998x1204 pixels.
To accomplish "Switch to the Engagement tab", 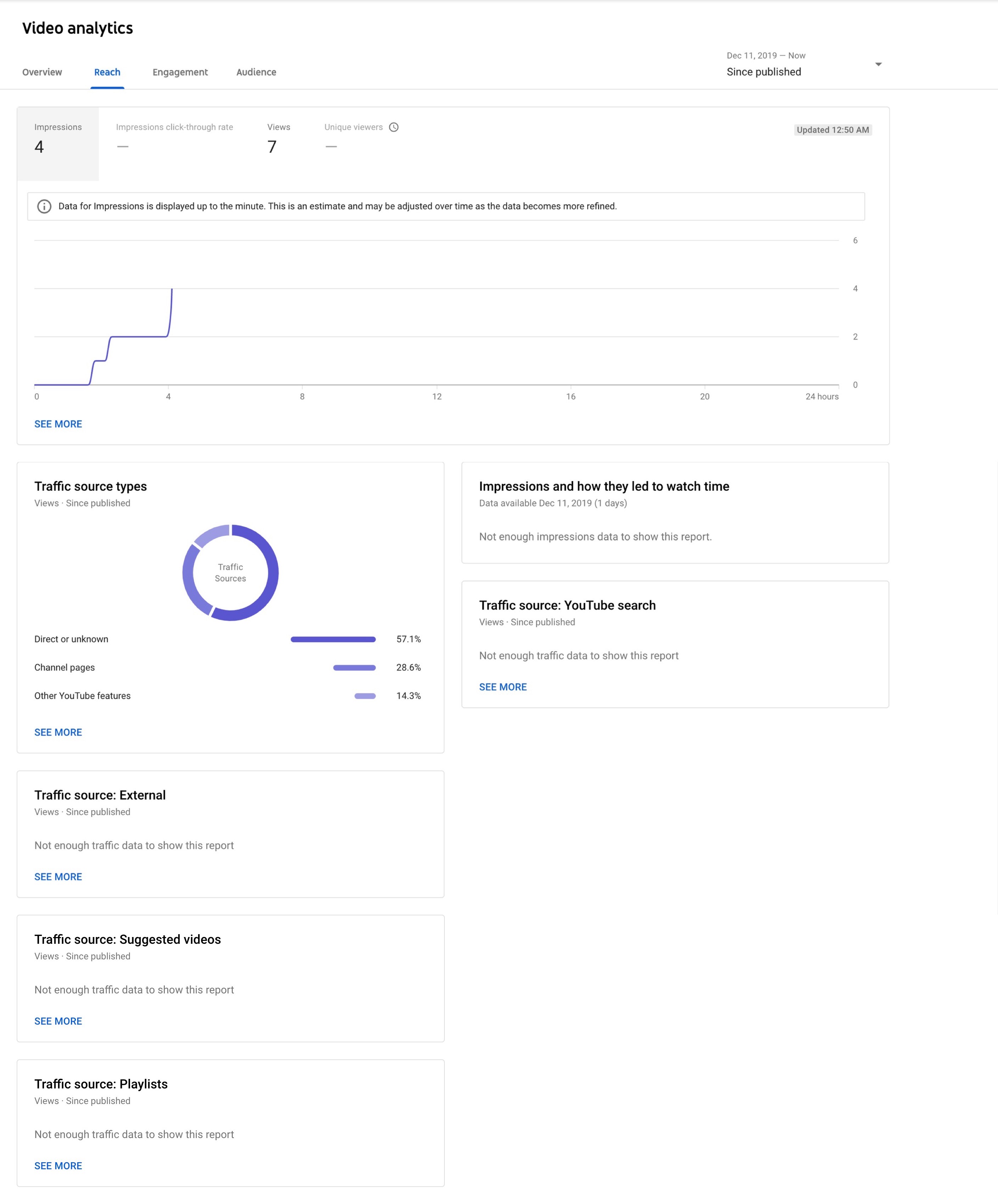I will click(180, 72).
